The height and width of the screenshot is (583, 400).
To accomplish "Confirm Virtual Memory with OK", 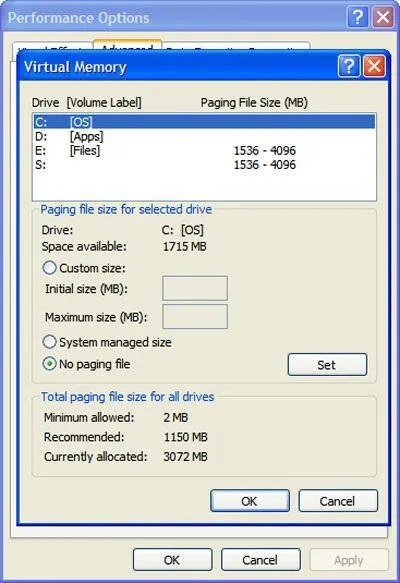I will (x=250, y=501).
